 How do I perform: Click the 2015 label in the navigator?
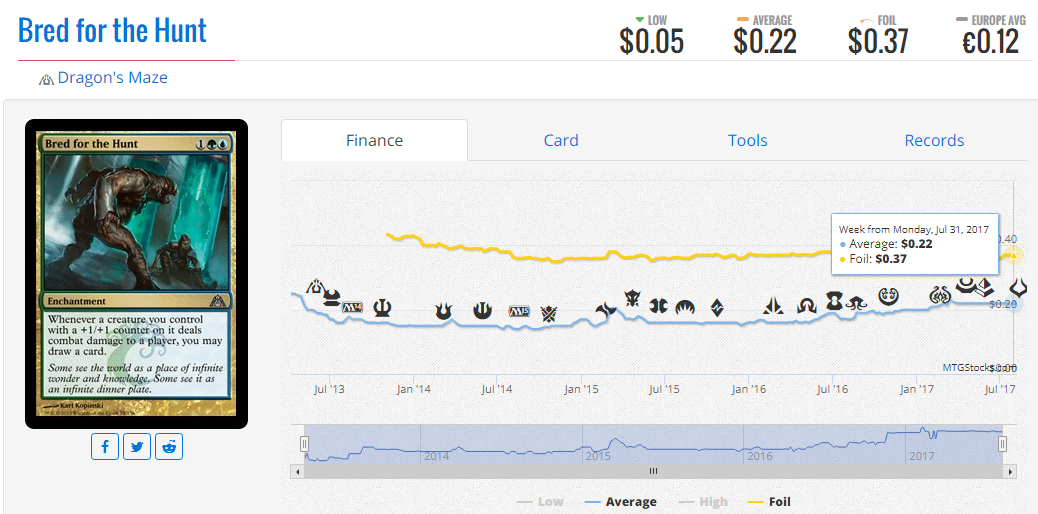[598, 456]
